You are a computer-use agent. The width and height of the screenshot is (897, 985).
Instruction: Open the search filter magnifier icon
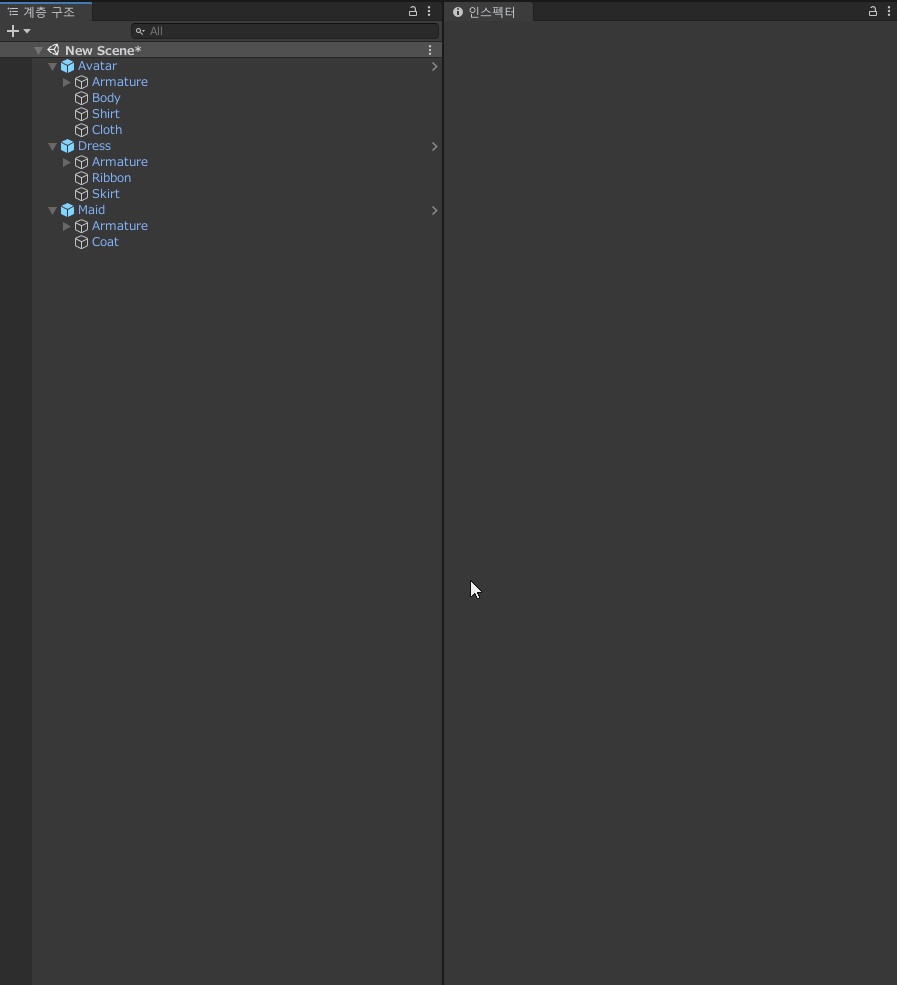[x=141, y=31]
